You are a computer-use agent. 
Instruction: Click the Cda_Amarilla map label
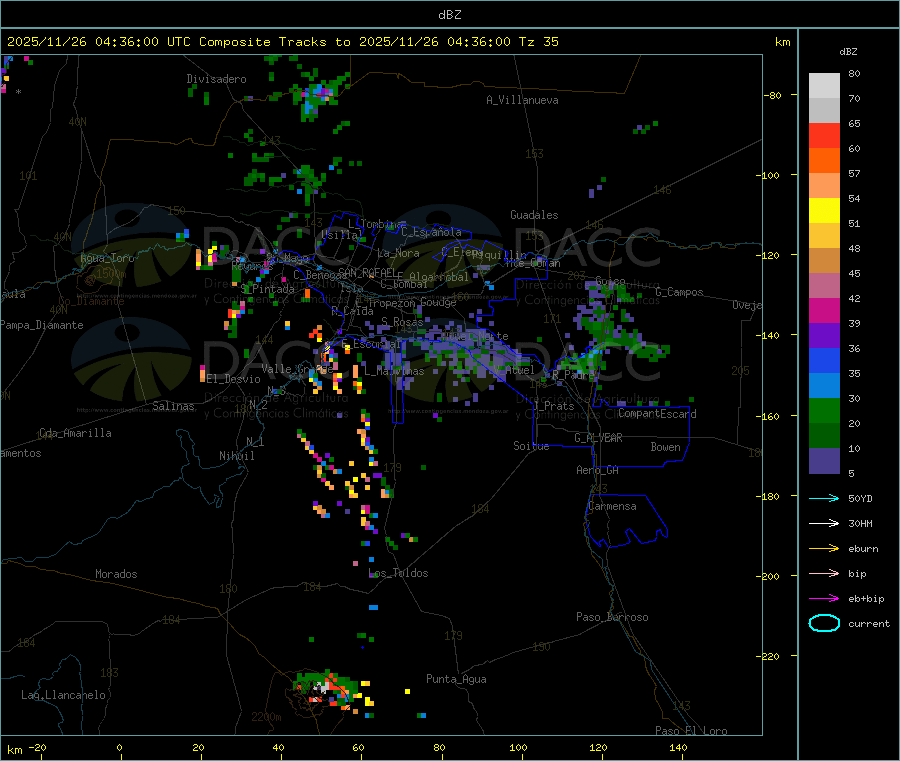75,433
